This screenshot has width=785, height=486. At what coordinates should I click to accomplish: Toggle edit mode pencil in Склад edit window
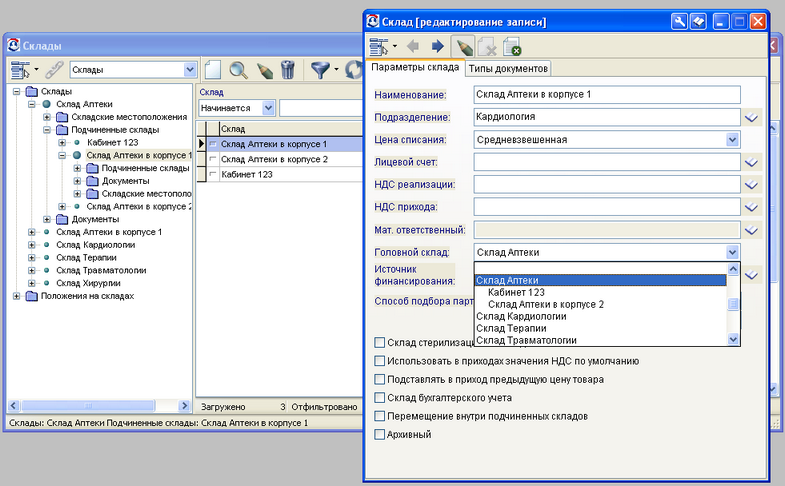coord(464,47)
